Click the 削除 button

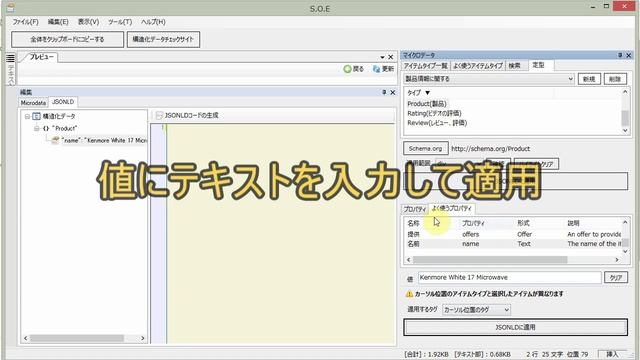(x=615, y=79)
